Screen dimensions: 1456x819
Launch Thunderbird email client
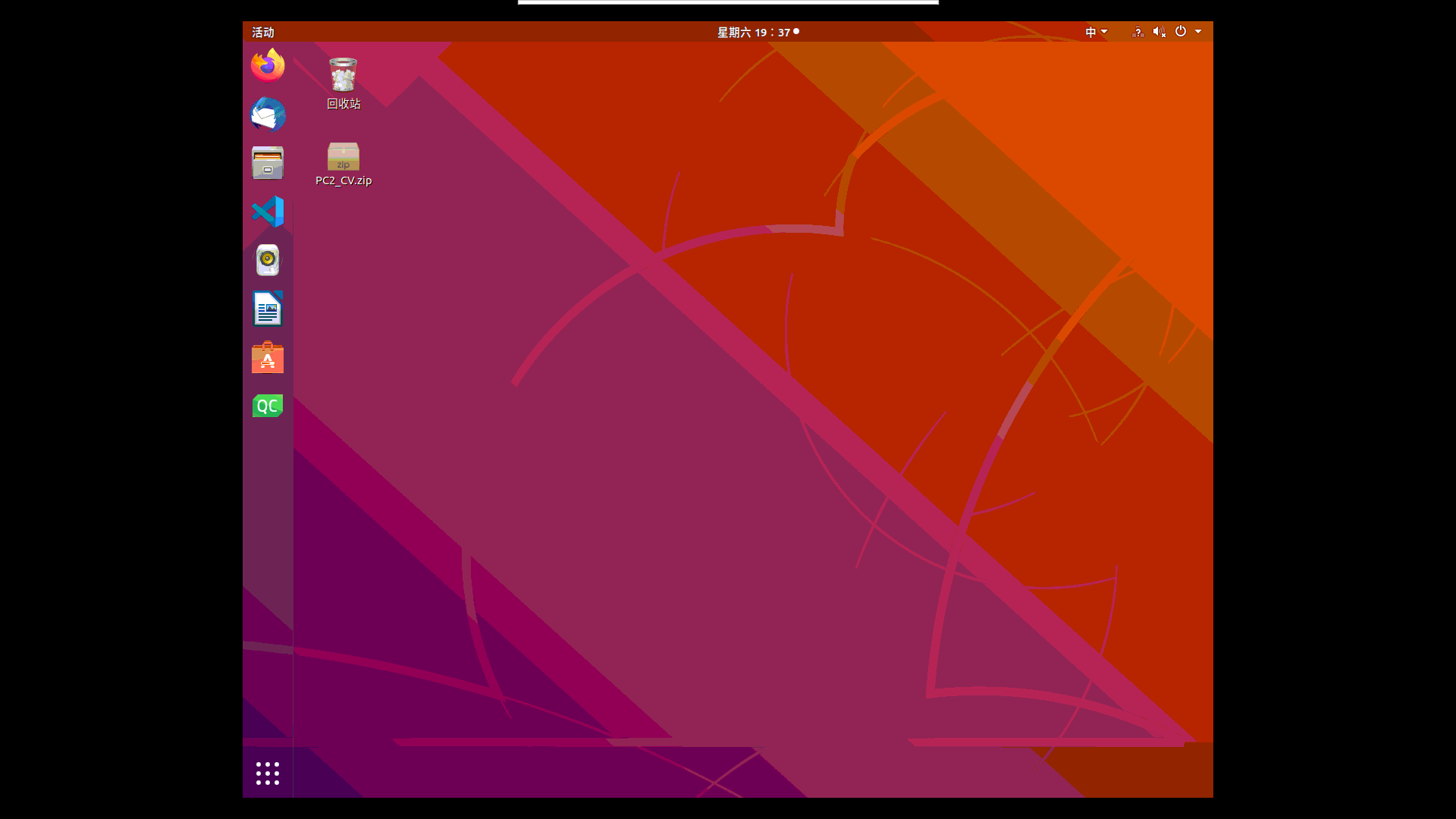coord(267,113)
